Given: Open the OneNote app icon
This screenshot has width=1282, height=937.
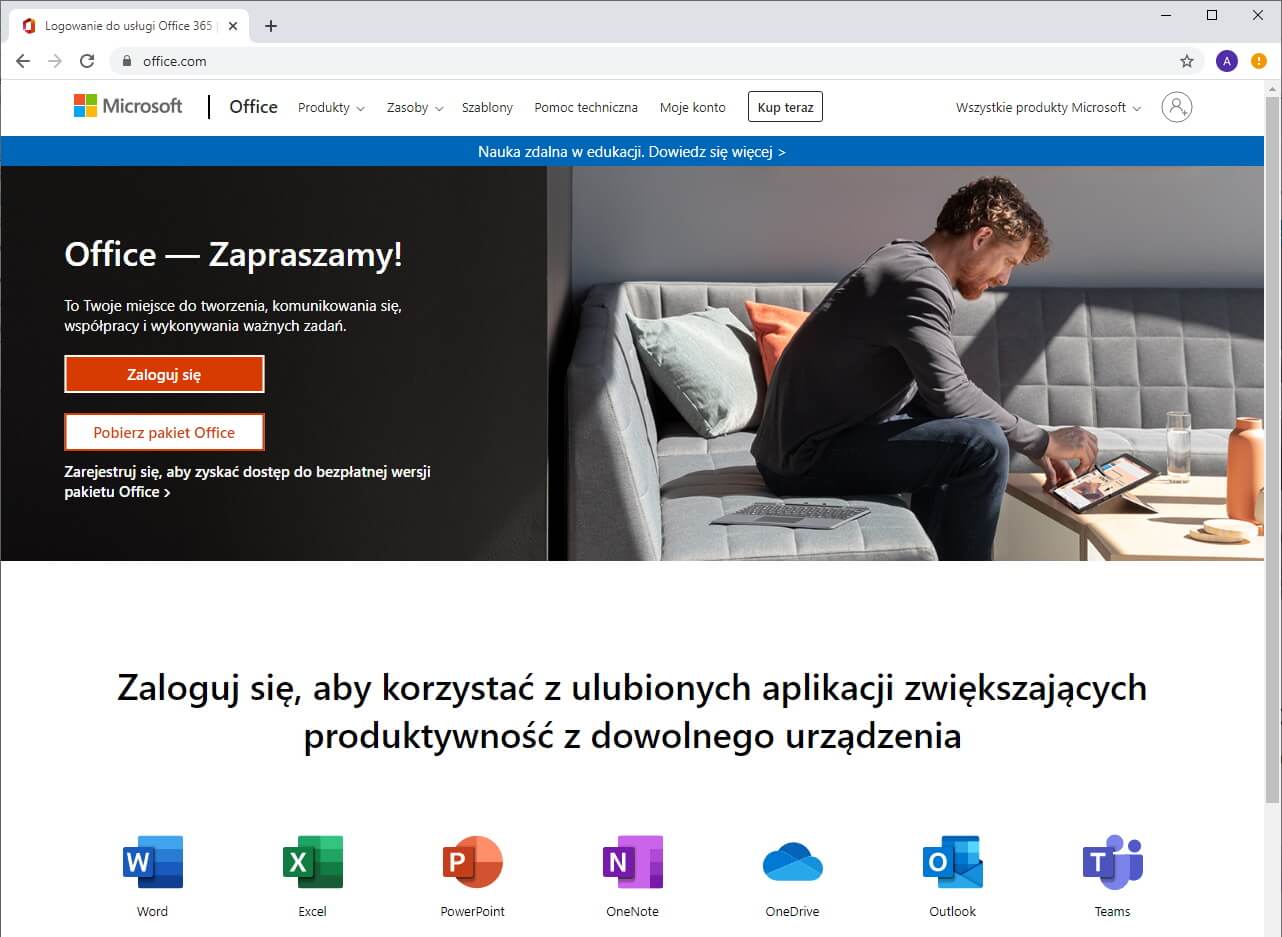Looking at the screenshot, I should pos(633,862).
